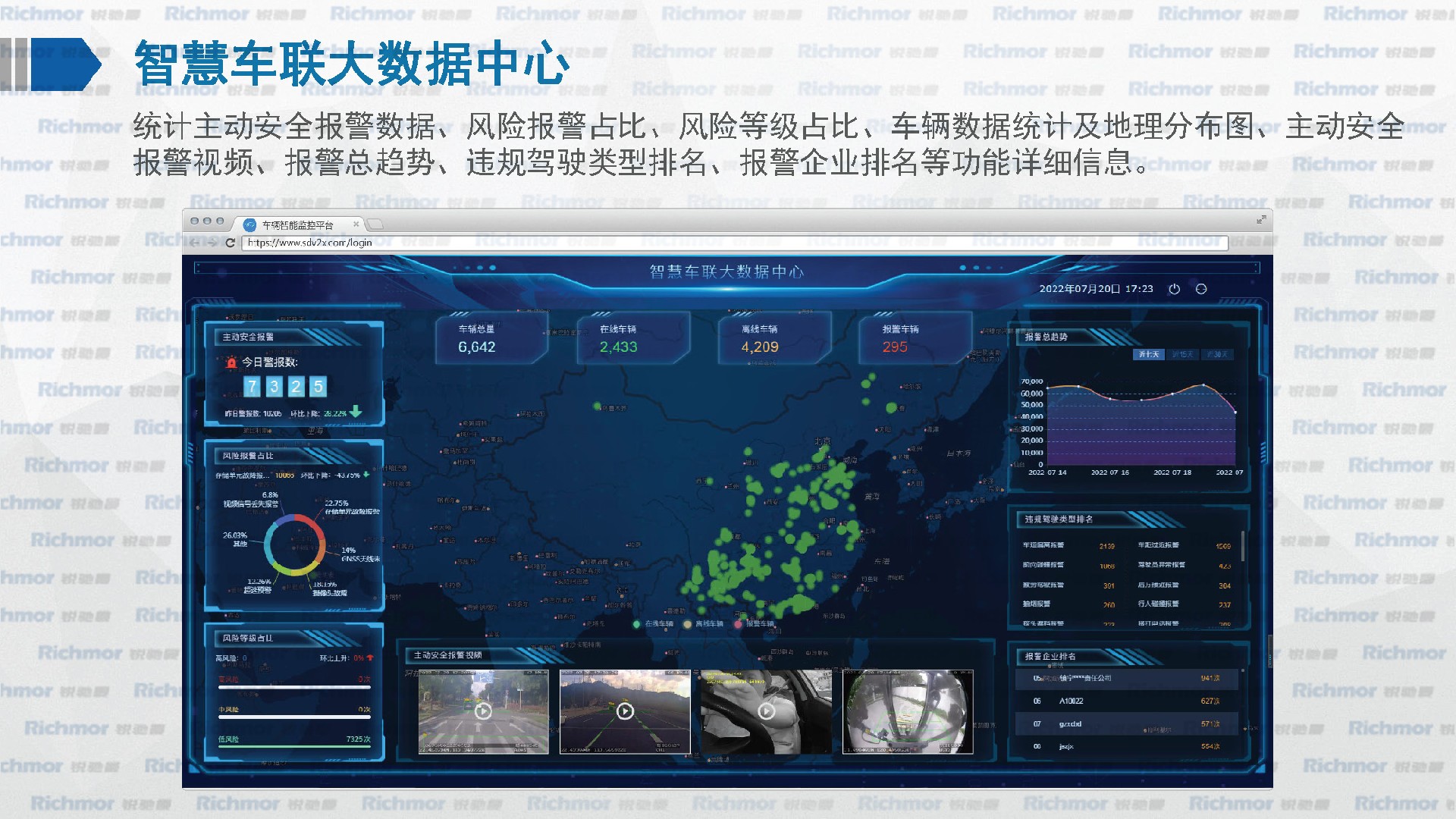Screen dimensions: 1456x819
Task: Click the 离线车辆 4,209 card
Action: point(774,338)
